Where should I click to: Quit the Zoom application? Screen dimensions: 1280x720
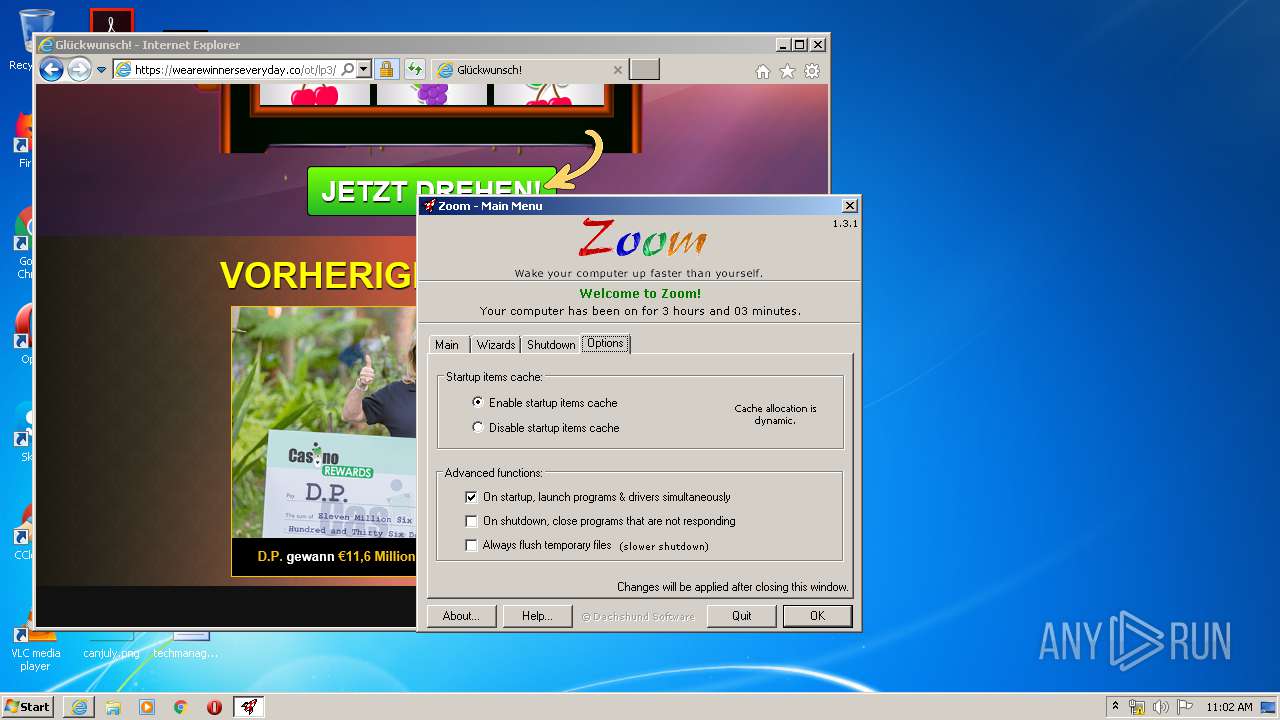(742, 616)
